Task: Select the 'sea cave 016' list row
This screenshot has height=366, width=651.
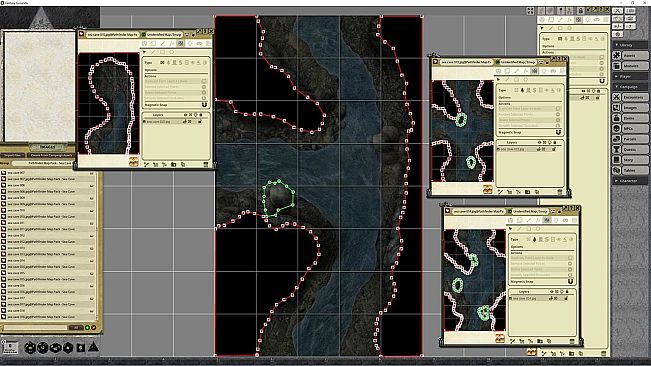Action: click(x=48, y=285)
